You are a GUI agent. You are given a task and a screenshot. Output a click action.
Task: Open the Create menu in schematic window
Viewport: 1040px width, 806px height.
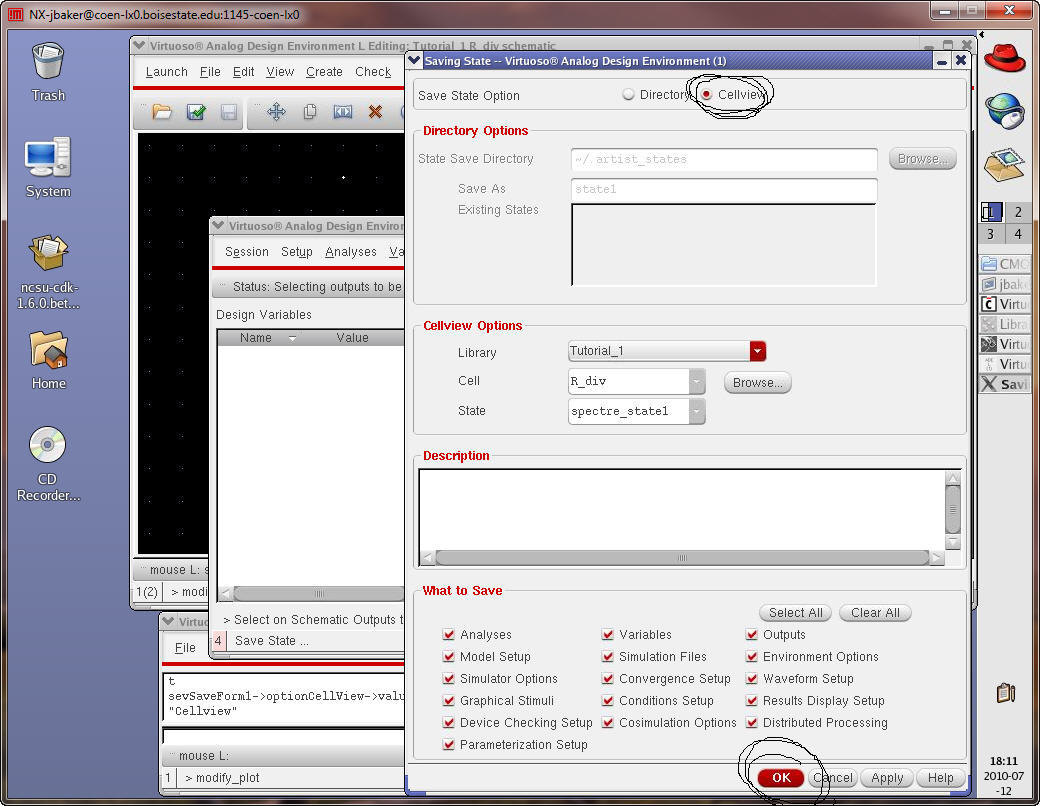point(324,72)
